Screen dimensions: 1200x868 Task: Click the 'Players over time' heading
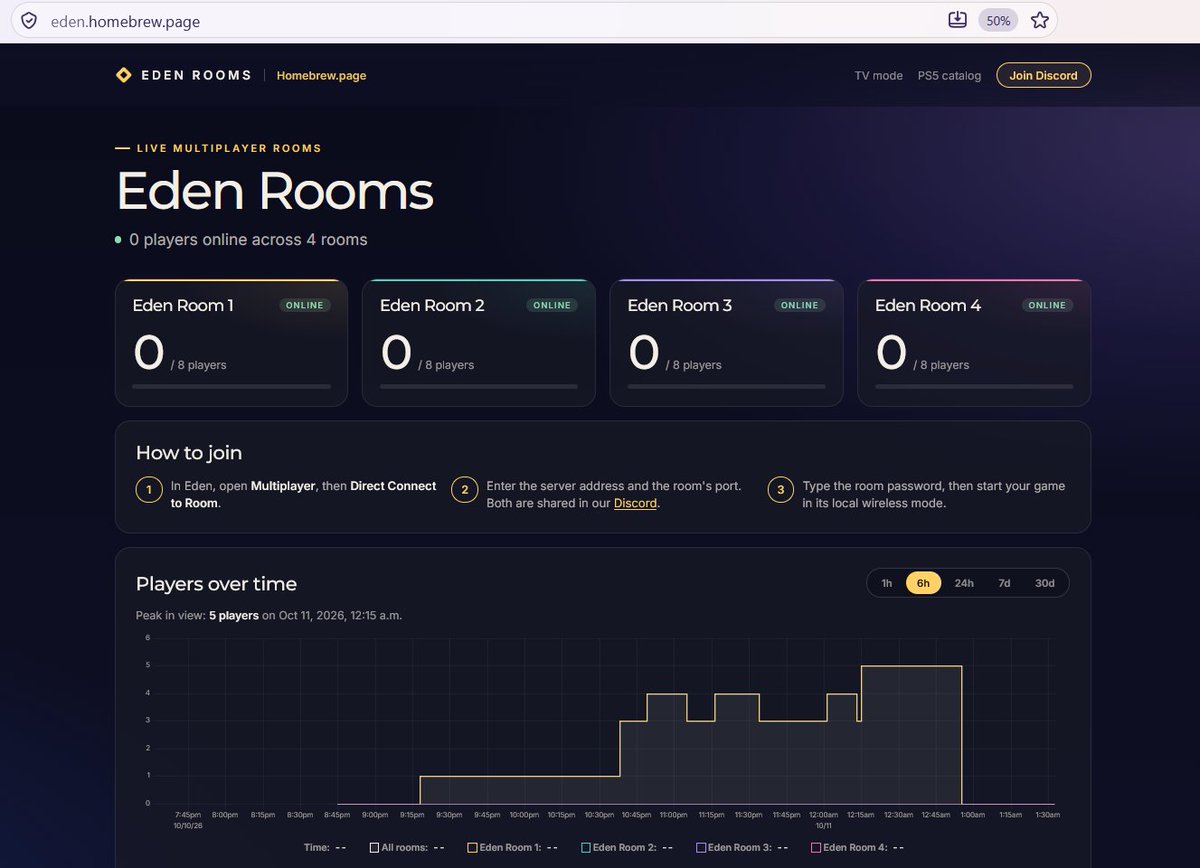(216, 584)
